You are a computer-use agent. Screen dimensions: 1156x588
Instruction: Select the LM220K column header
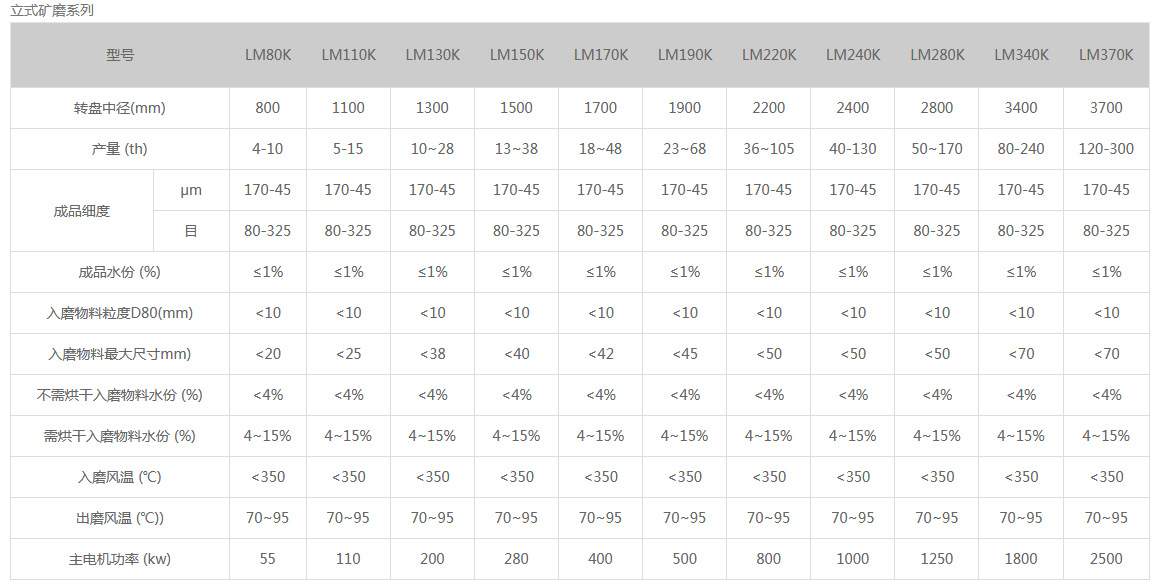click(x=769, y=55)
